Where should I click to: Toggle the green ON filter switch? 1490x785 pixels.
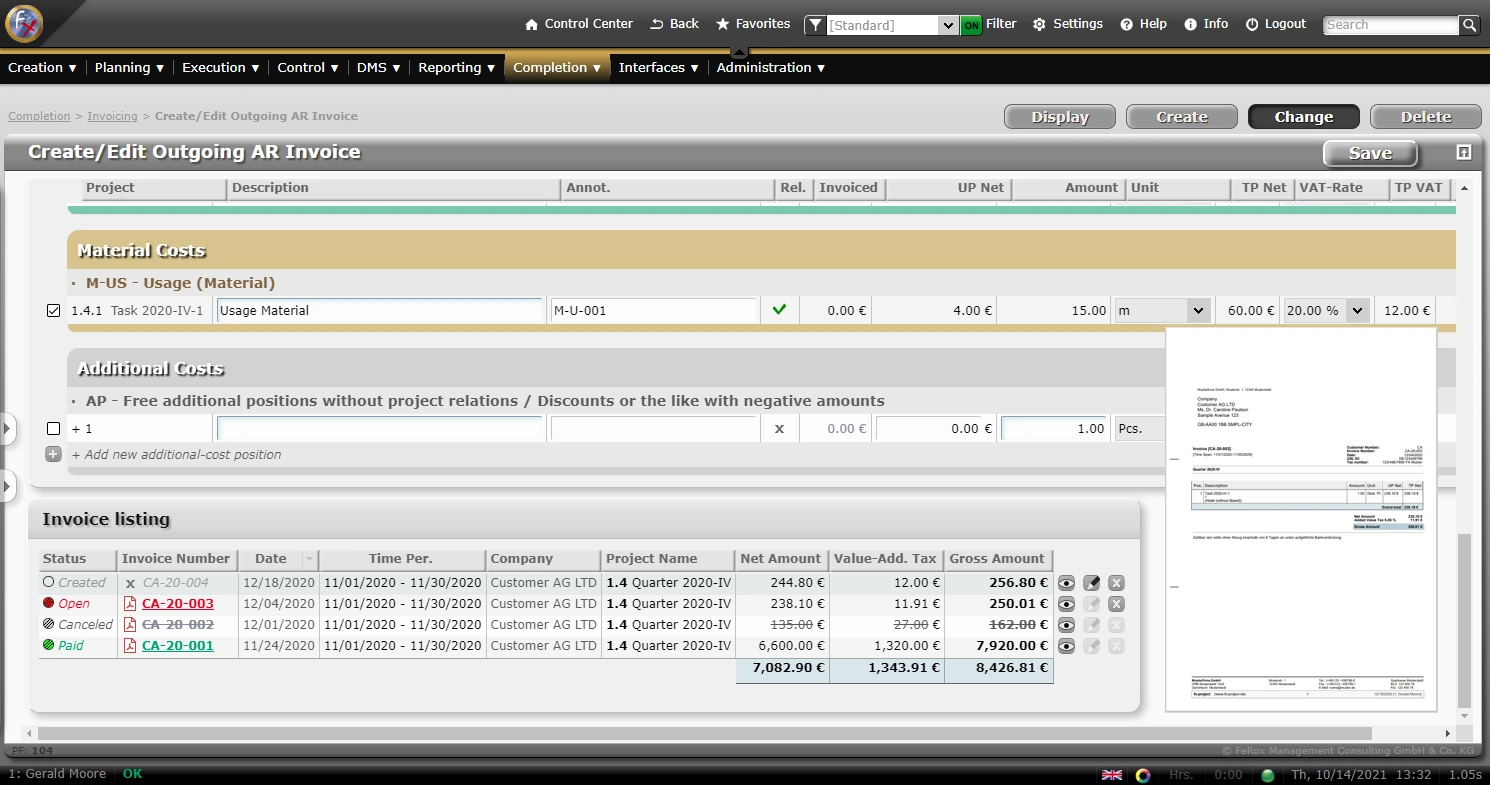click(971, 25)
